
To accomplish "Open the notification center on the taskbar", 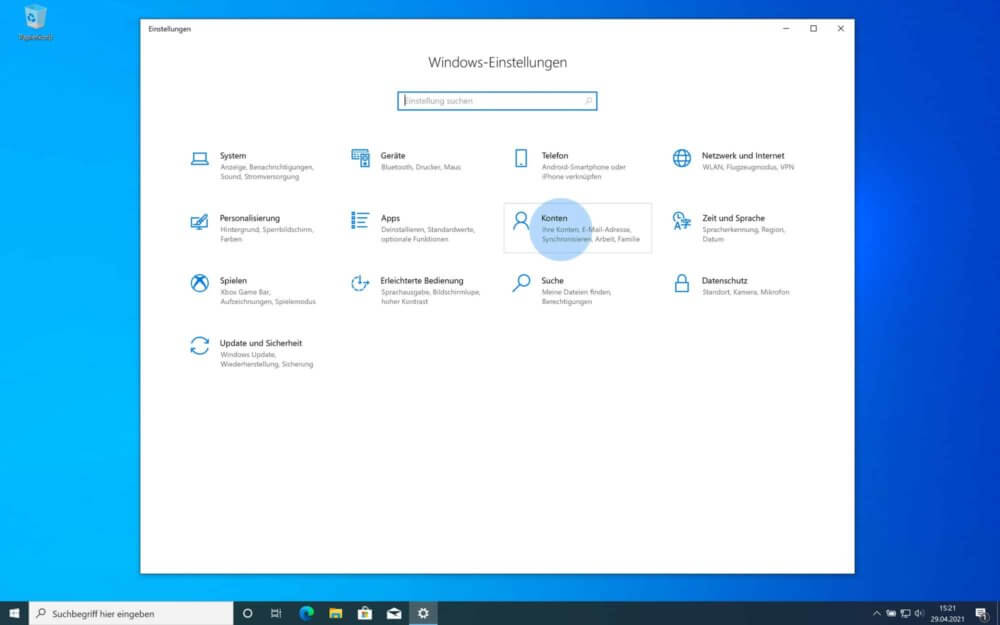I will click(x=983, y=612).
